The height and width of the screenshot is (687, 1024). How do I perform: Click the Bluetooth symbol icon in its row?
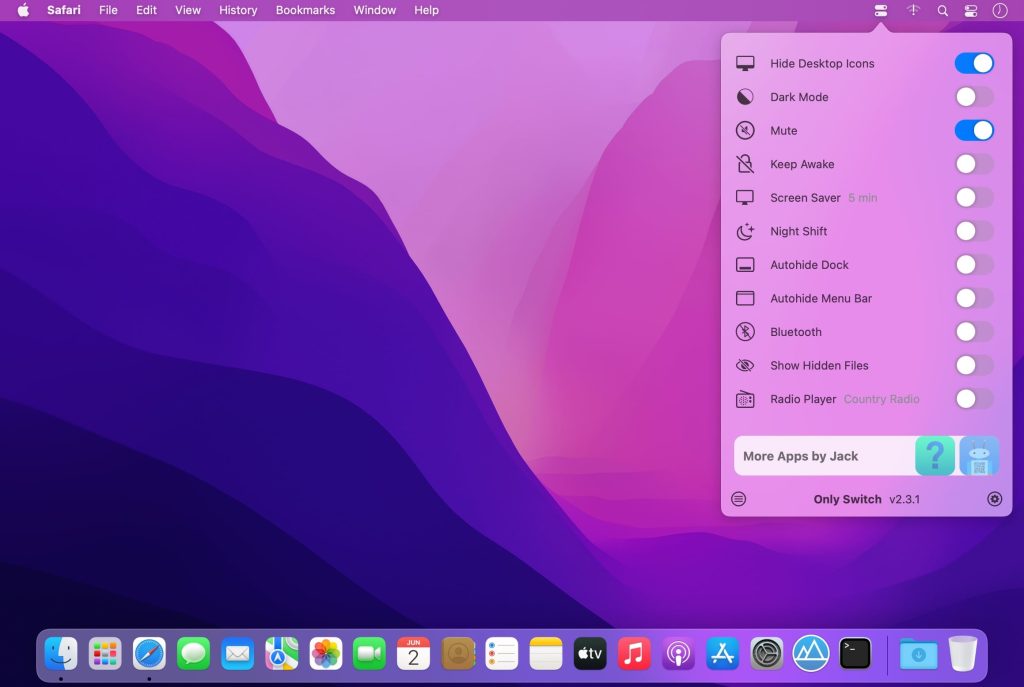[x=744, y=331]
